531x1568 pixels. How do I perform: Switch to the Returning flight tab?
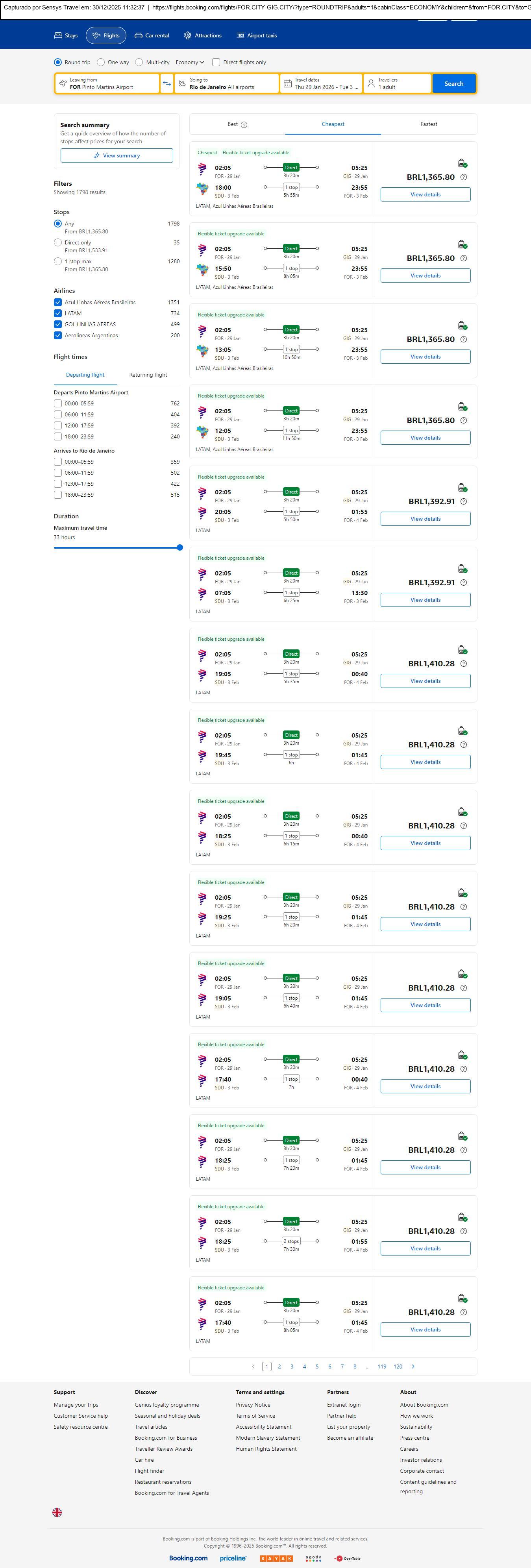pos(148,375)
